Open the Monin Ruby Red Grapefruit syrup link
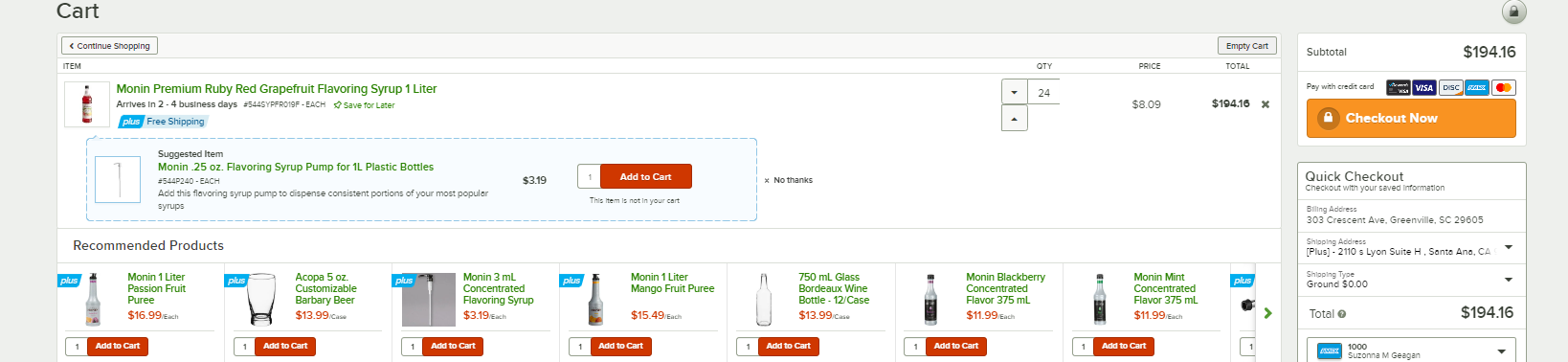The image size is (1568, 362). coord(277,89)
